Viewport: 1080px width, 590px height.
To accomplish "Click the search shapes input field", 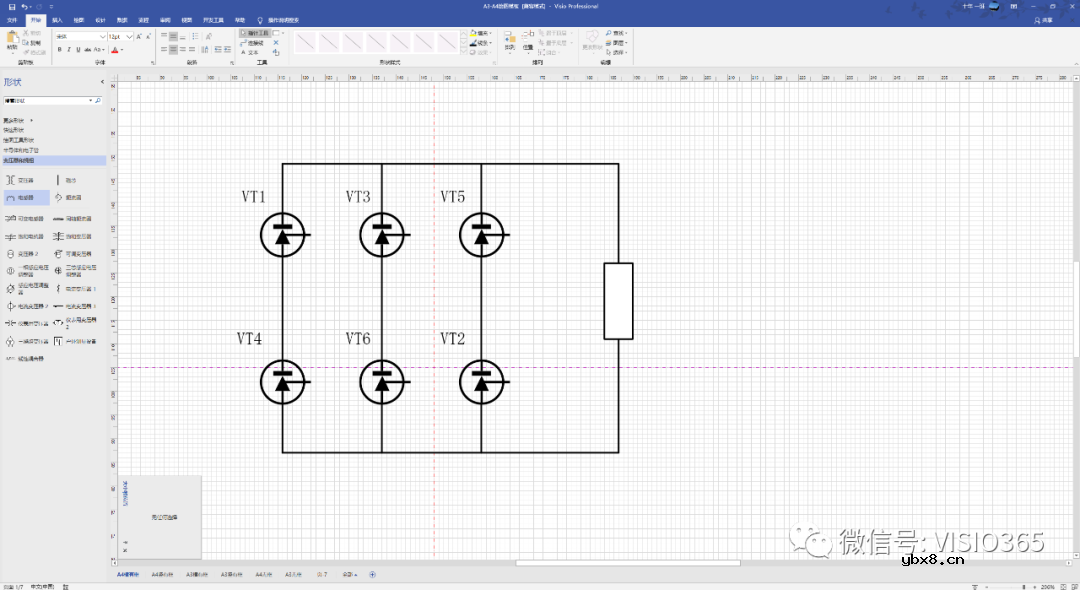I will pos(45,101).
